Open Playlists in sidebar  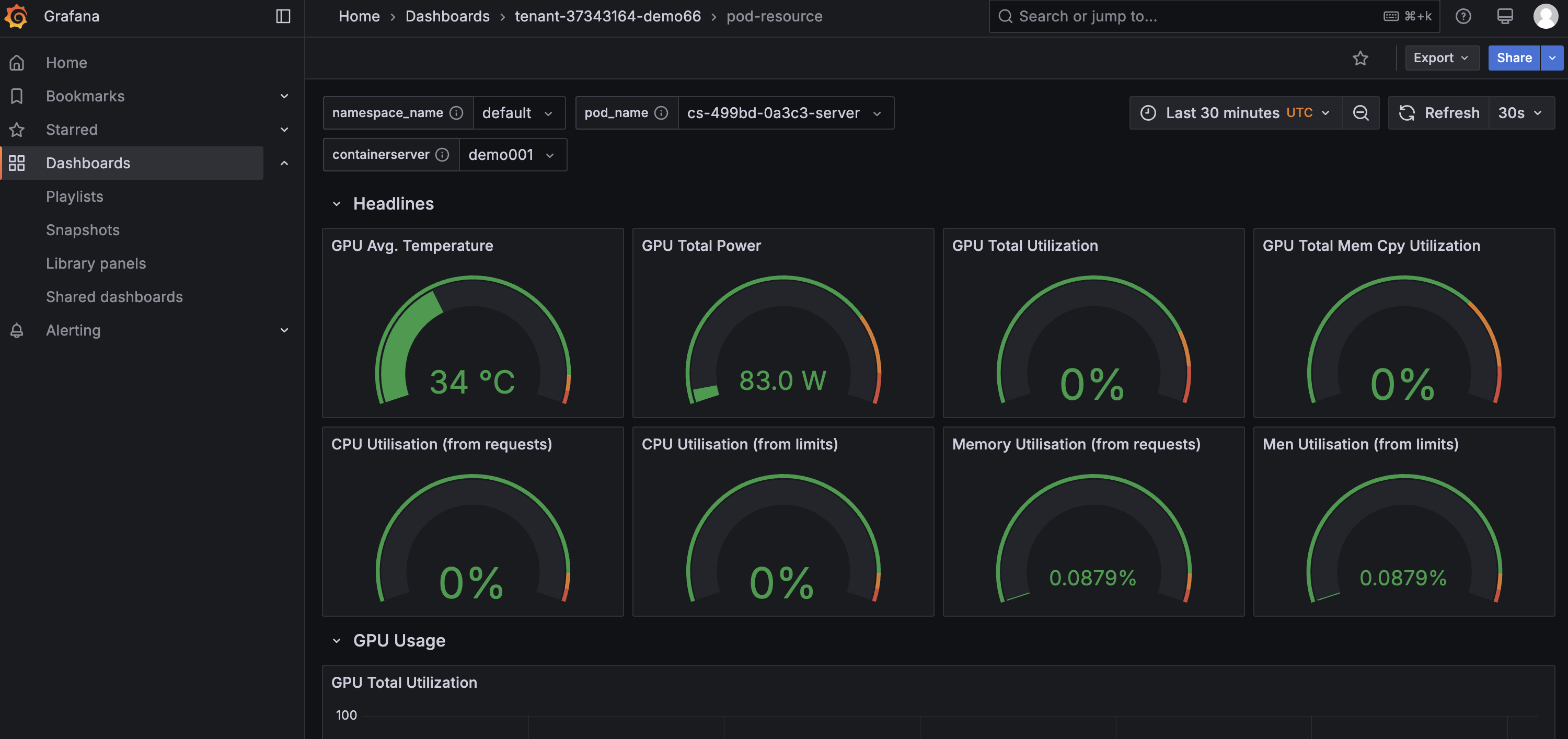coord(74,197)
